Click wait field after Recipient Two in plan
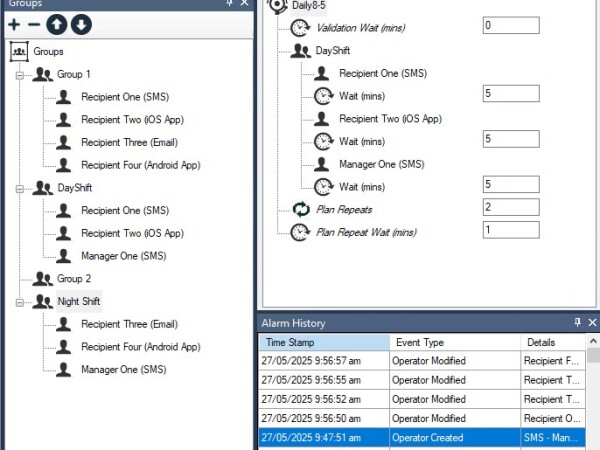The image size is (600, 450). click(x=511, y=139)
